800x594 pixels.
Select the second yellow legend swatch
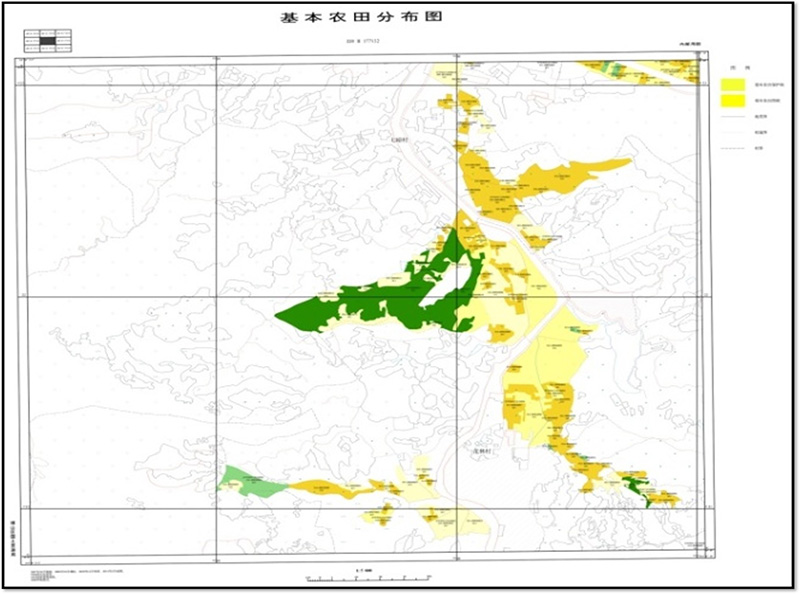click(735, 100)
